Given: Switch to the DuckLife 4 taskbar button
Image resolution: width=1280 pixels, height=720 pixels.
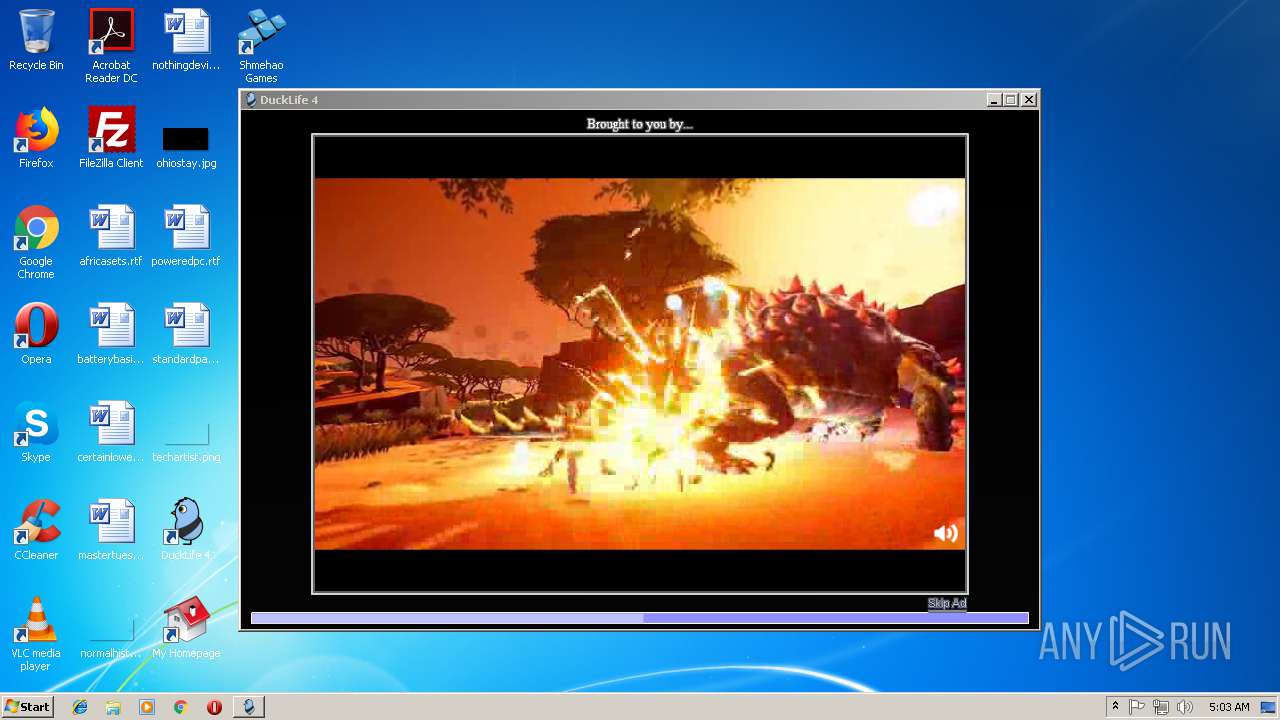Looking at the screenshot, I should 249,707.
